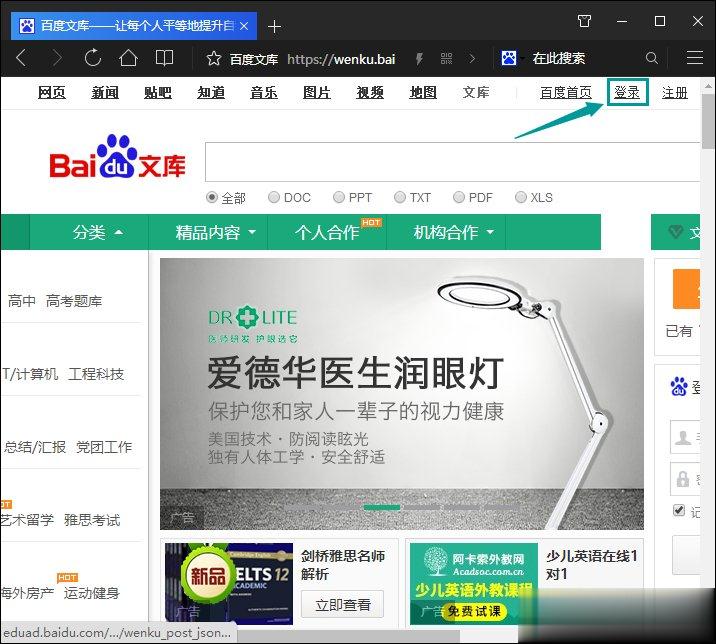Bookmark page with the star icon

[214, 58]
